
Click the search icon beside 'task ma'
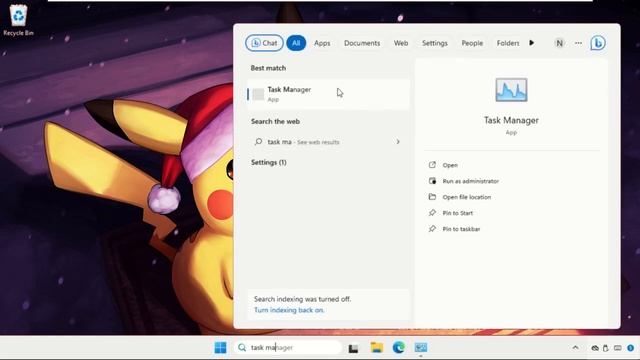coord(258,142)
